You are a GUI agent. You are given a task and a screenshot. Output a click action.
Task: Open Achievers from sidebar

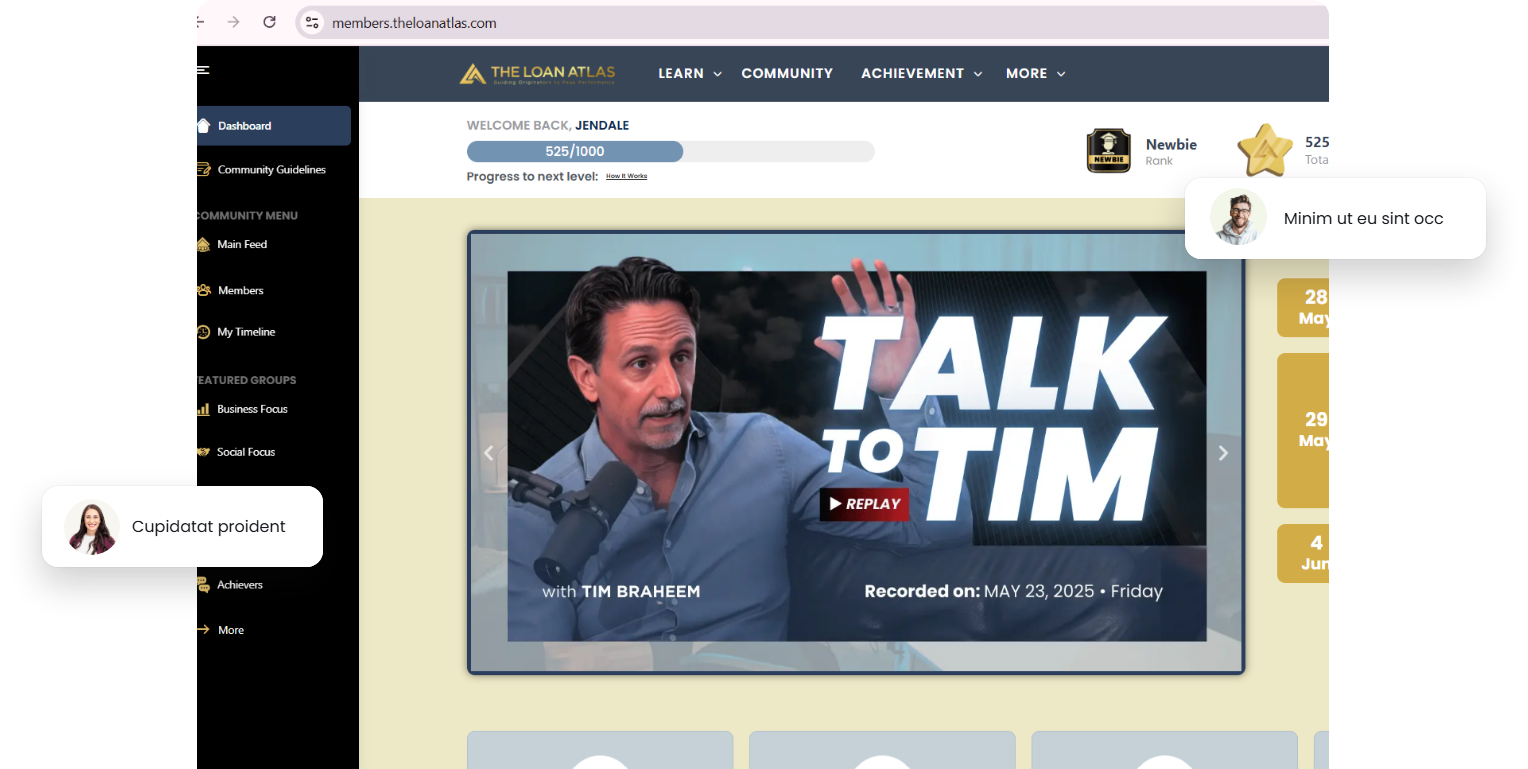[240, 585]
